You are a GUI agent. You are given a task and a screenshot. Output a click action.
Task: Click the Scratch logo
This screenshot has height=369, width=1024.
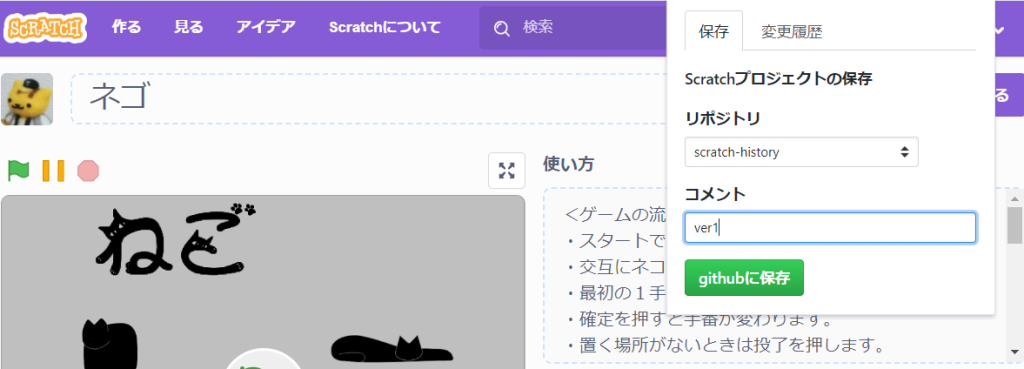tap(45, 28)
